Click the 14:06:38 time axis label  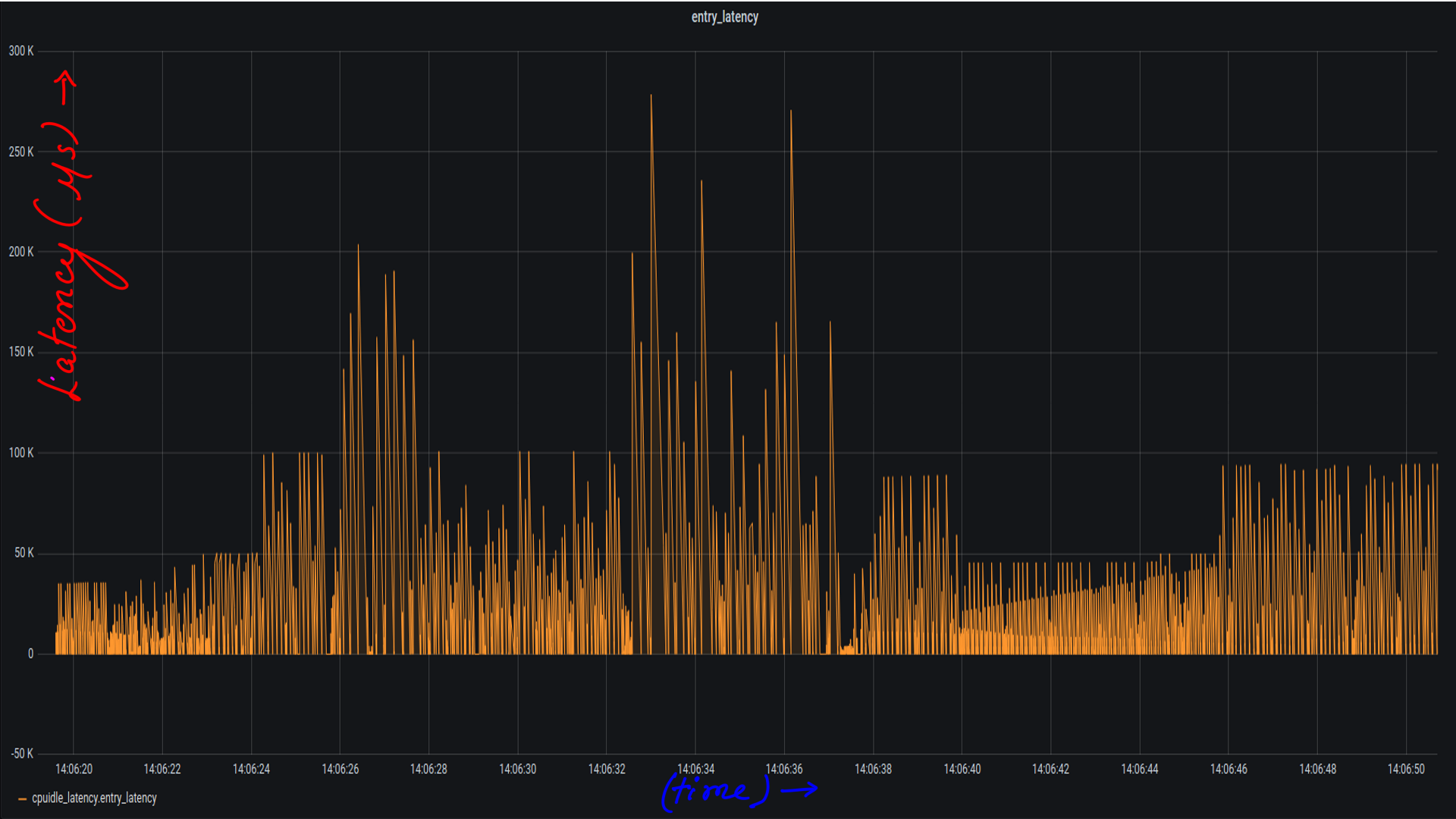pyautogui.click(x=873, y=769)
